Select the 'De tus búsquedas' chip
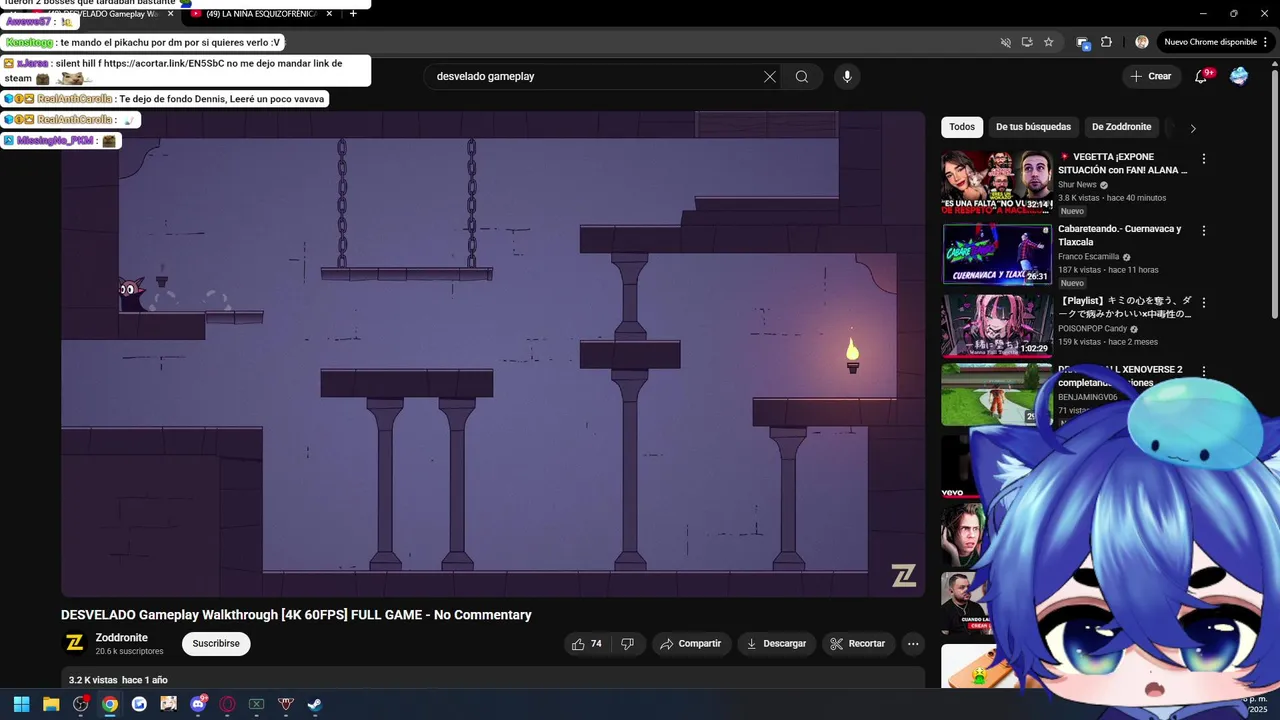This screenshot has height=720, width=1280. pos(1033,127)
